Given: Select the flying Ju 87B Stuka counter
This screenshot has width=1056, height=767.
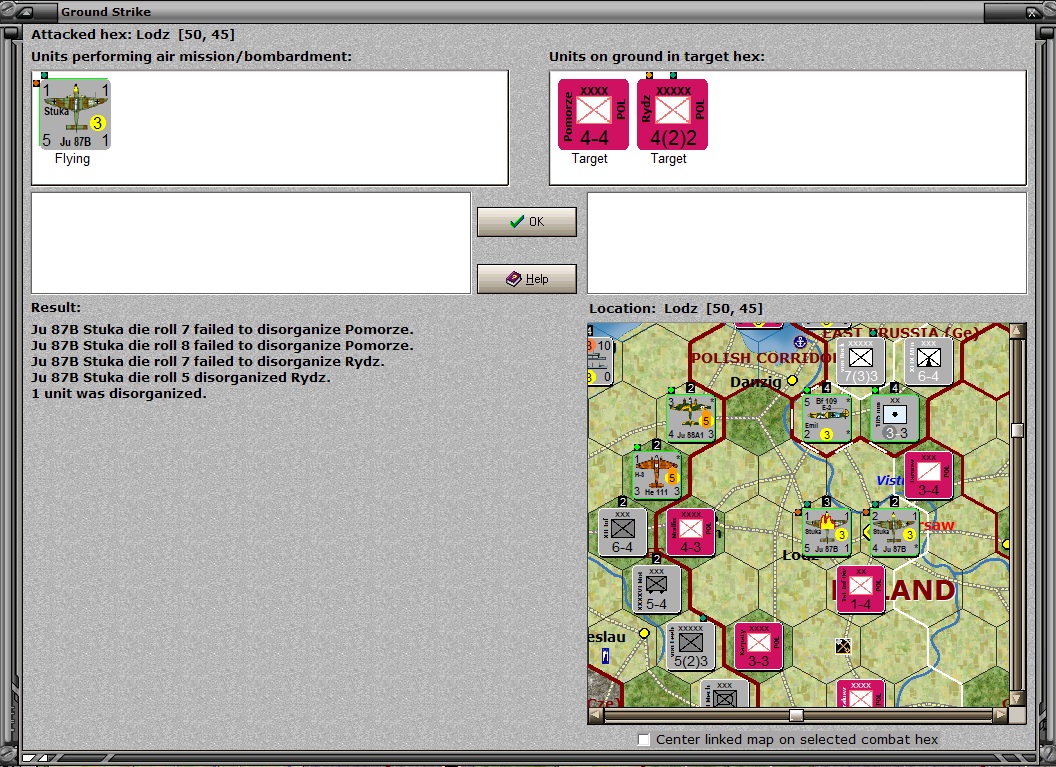Looking at the screenshot, I should pyautogui.click(x=75, y=114).
